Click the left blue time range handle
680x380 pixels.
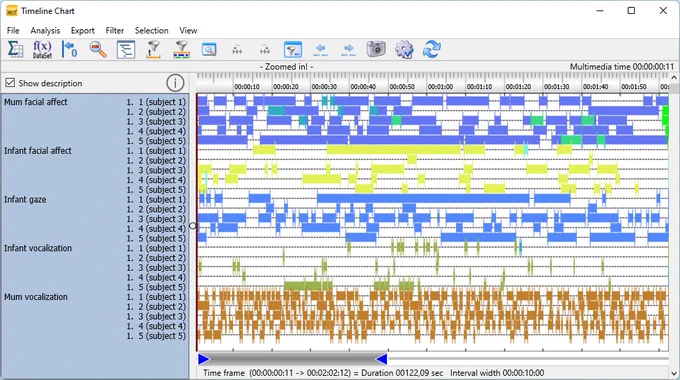click(204, 359)
